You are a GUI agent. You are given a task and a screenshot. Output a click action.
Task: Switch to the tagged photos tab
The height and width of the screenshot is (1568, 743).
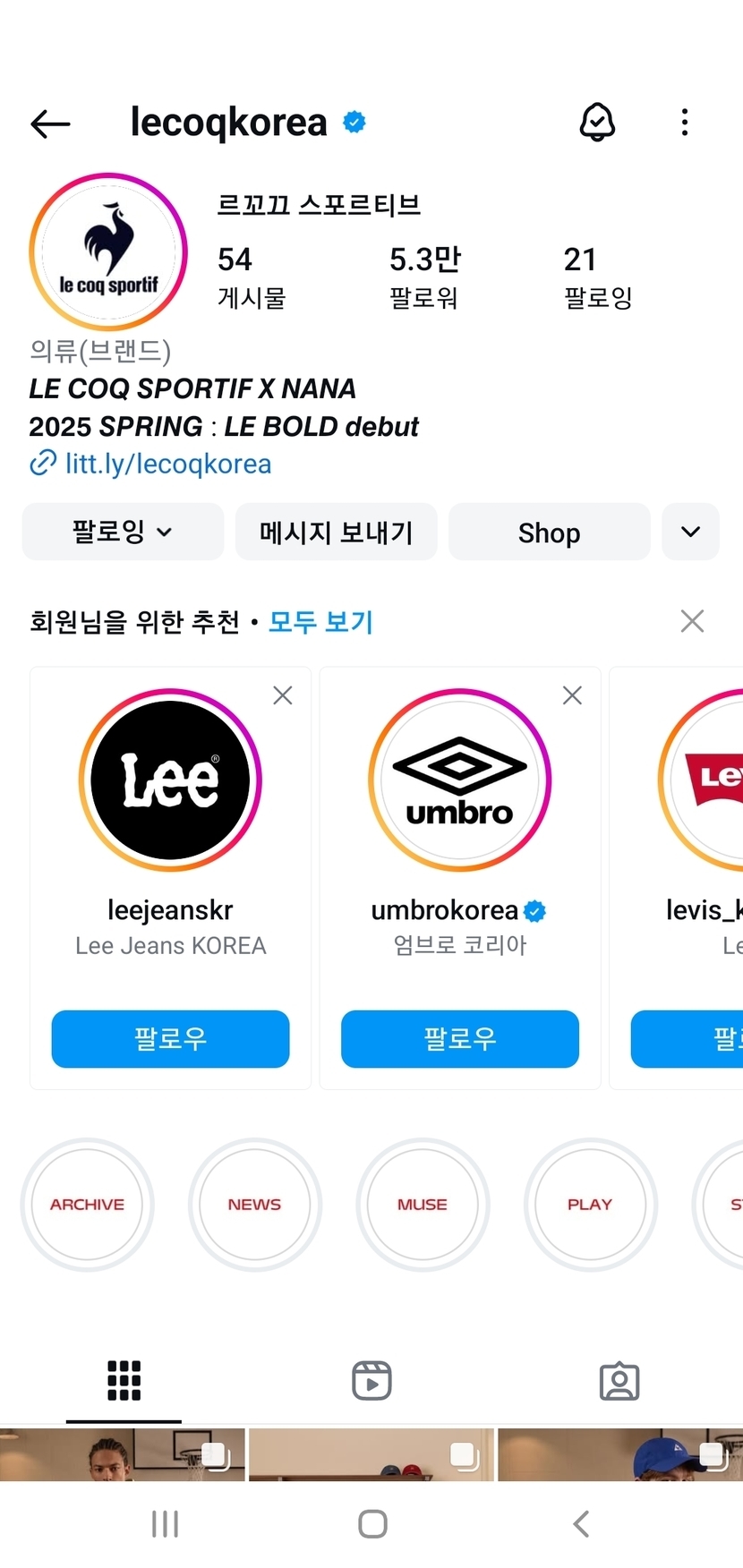click(x=619, y=1380)
